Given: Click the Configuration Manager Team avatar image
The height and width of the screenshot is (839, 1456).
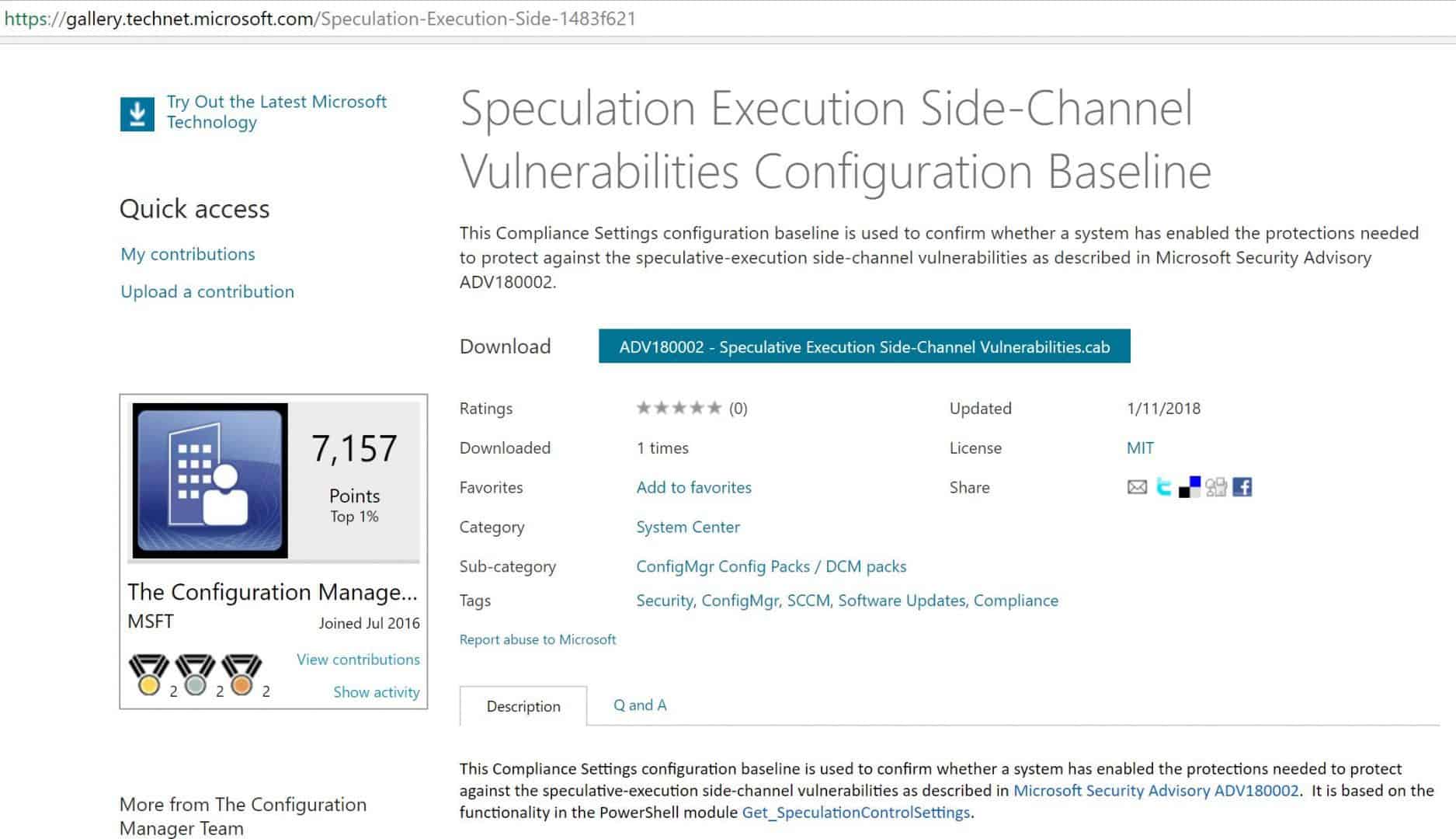Looking at the screenshot, I should [210, 480].
